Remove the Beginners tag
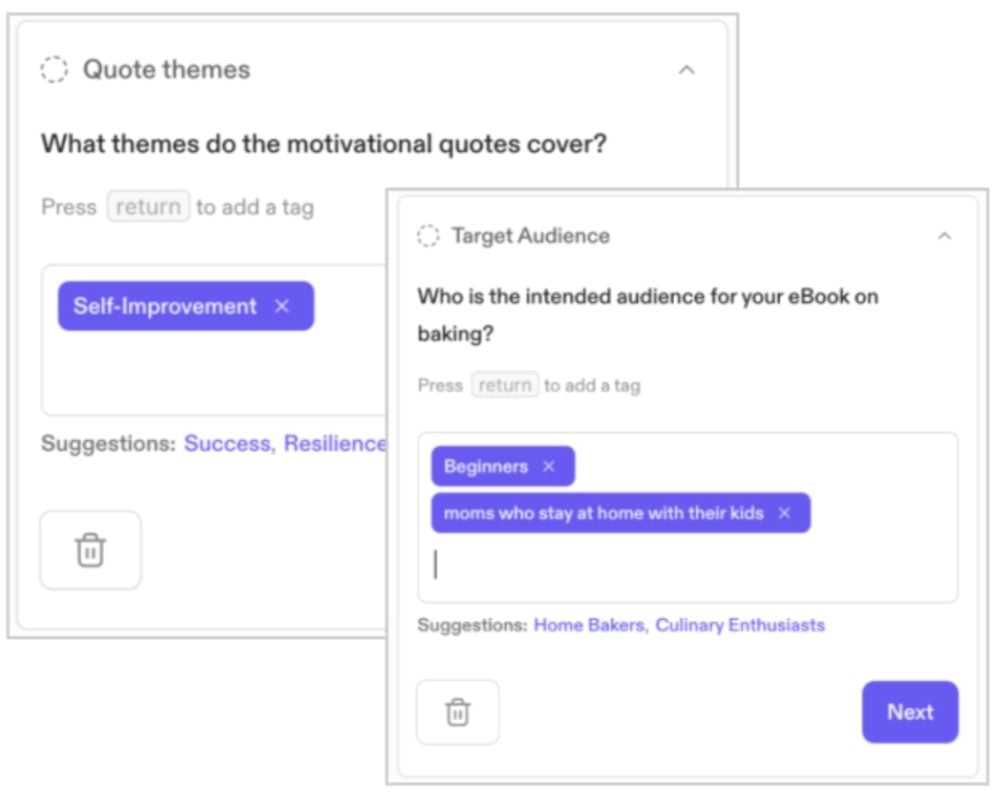Image resolution: width=1000 pixels, height=792 pixels. [548, 466]
